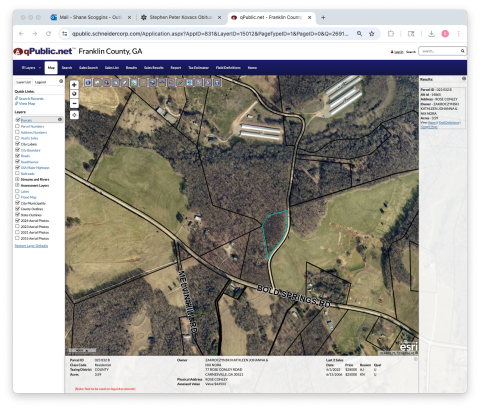Image resolution: width=480 pixels, height=409 pixels.
Task: Open a new browser tab with plus
Action: (323, 17)
